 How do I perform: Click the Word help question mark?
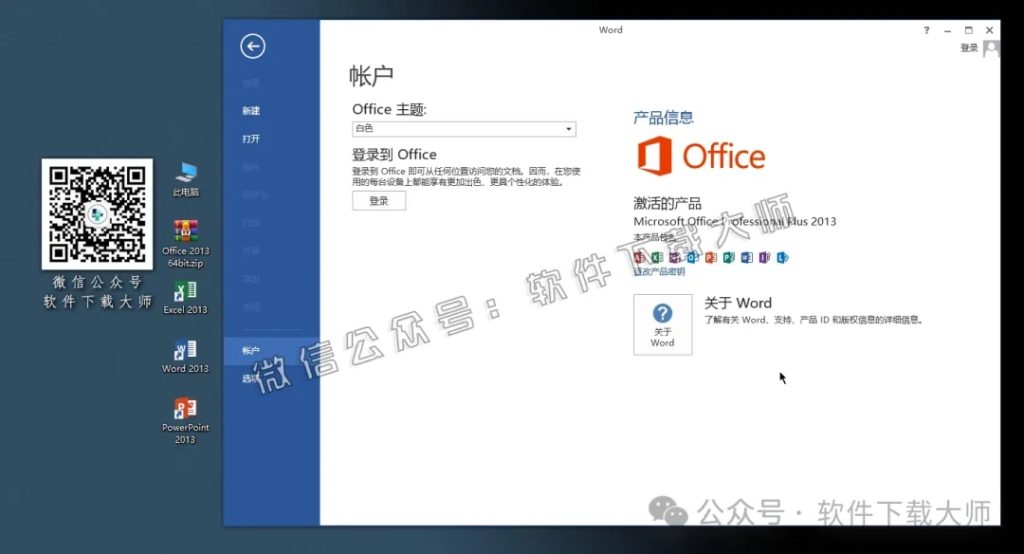click(x=927, y=30)
